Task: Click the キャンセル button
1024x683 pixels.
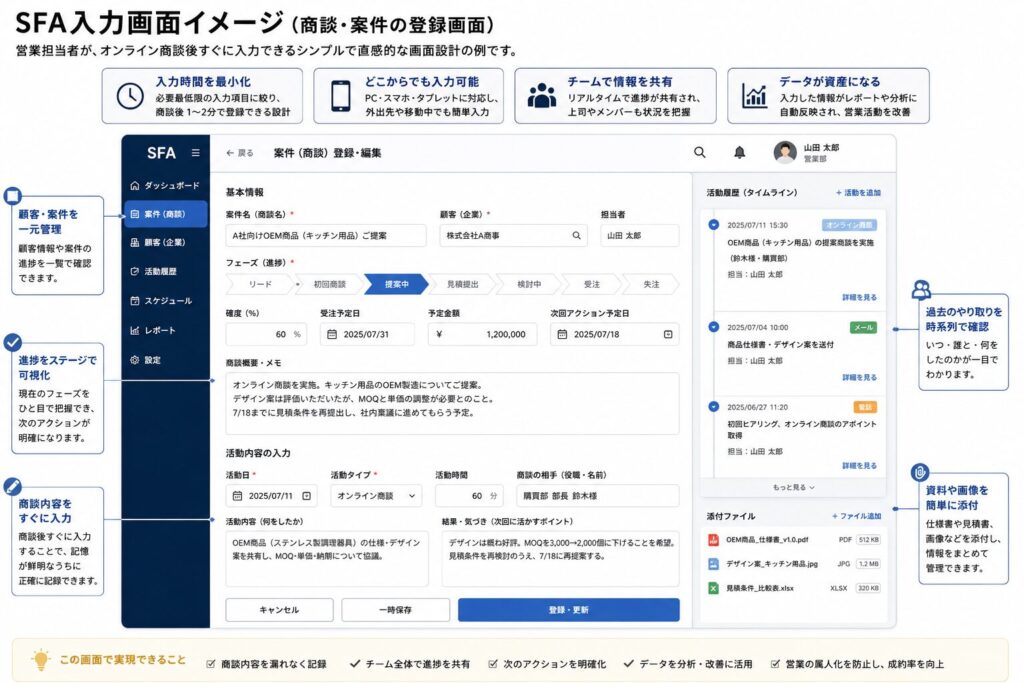Action: 280,610
